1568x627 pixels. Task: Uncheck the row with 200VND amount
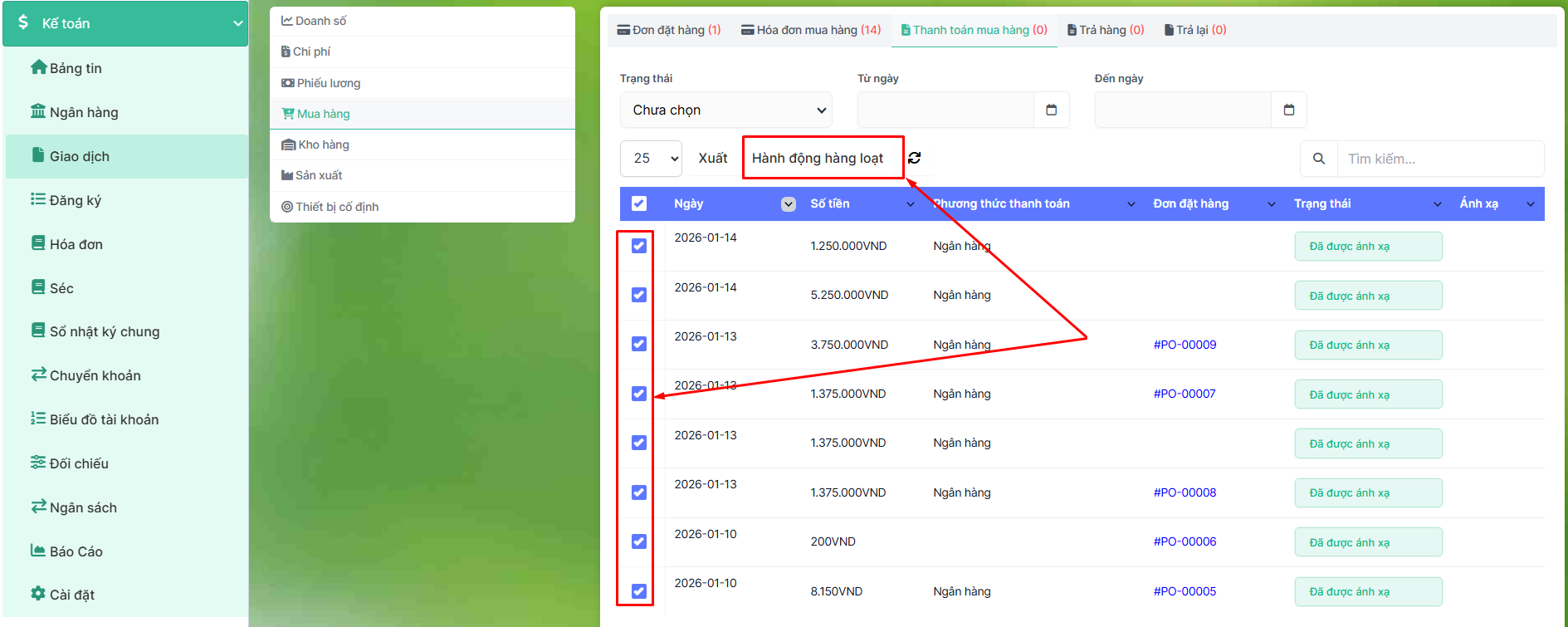tap(639, 541)
